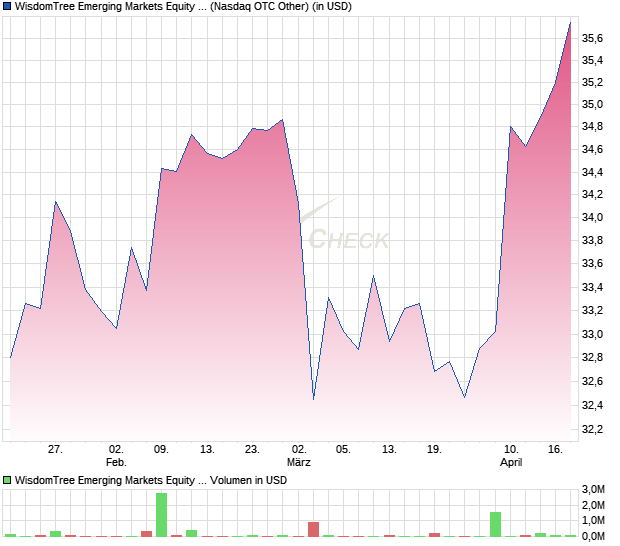Click the 34,6 price axis label
Viewport: 620px width, 546px height.
tap(592, 149)
